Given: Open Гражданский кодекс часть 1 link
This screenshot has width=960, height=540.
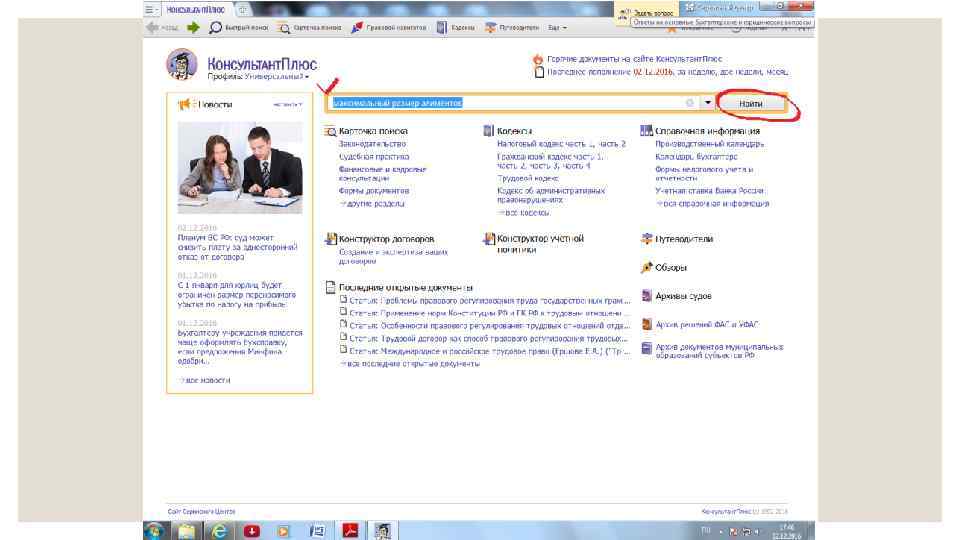Looking at the screenshot, I should [550, 157].
